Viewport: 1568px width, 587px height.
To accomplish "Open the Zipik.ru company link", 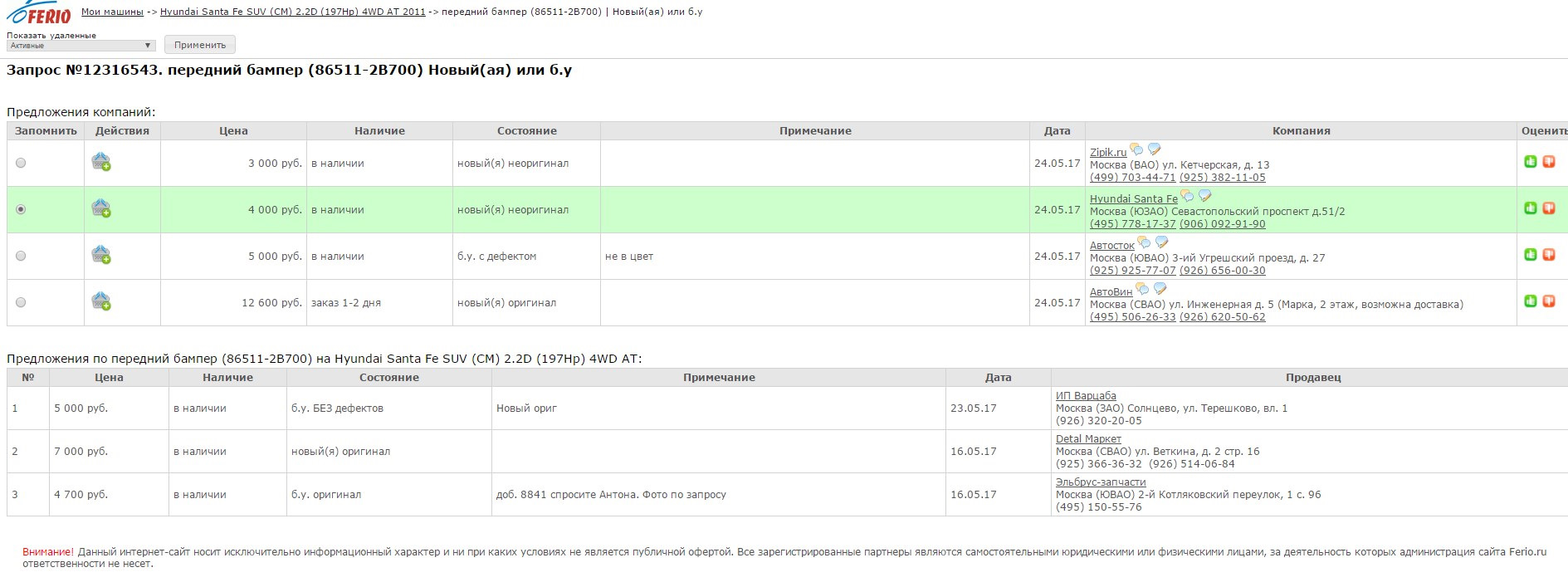I will [x=1108, y=153].
